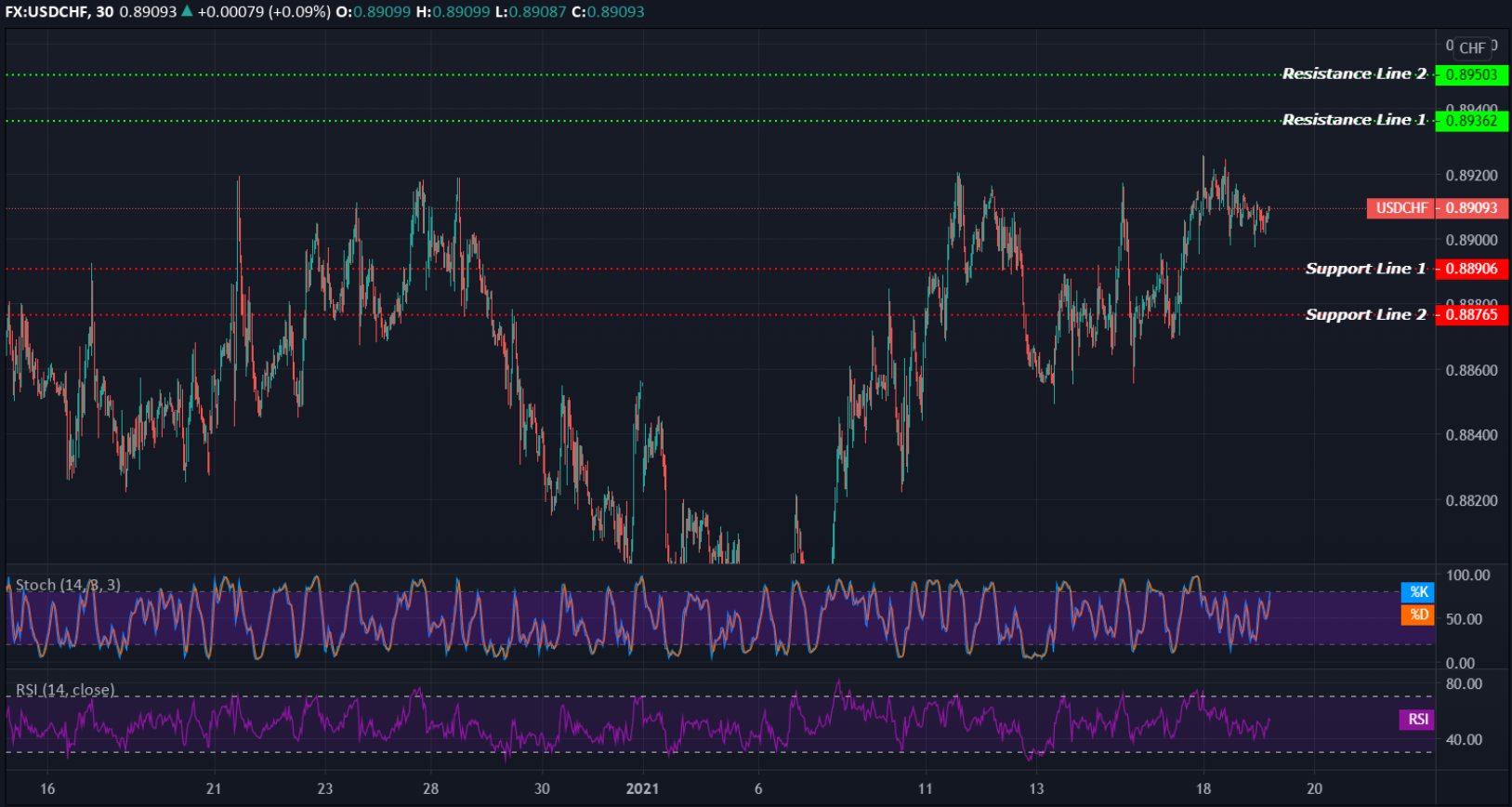
Task: Click the 18 date axis label
Action: pyautogui.click(x=1203, y=788)
